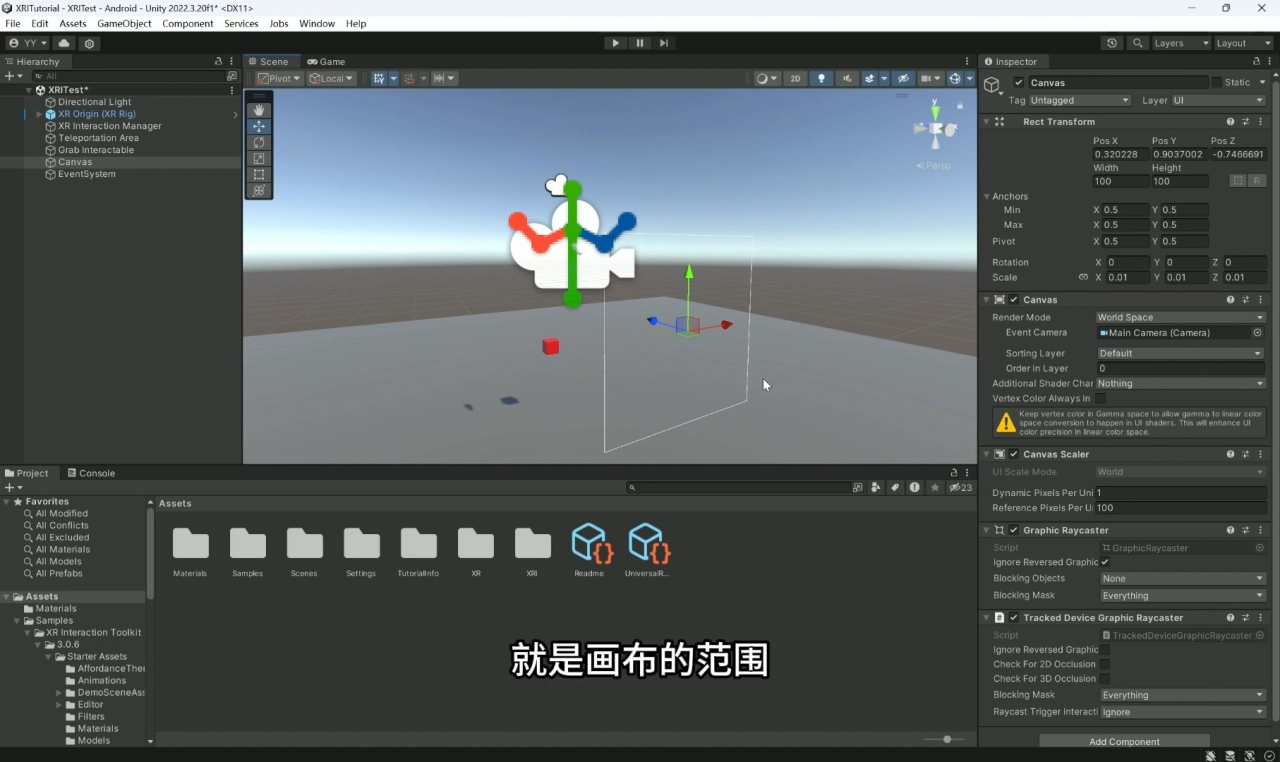Screen dimensions: 1280x762
Task: Select Directional Light in Hierarchy
Action: (94, 102)
